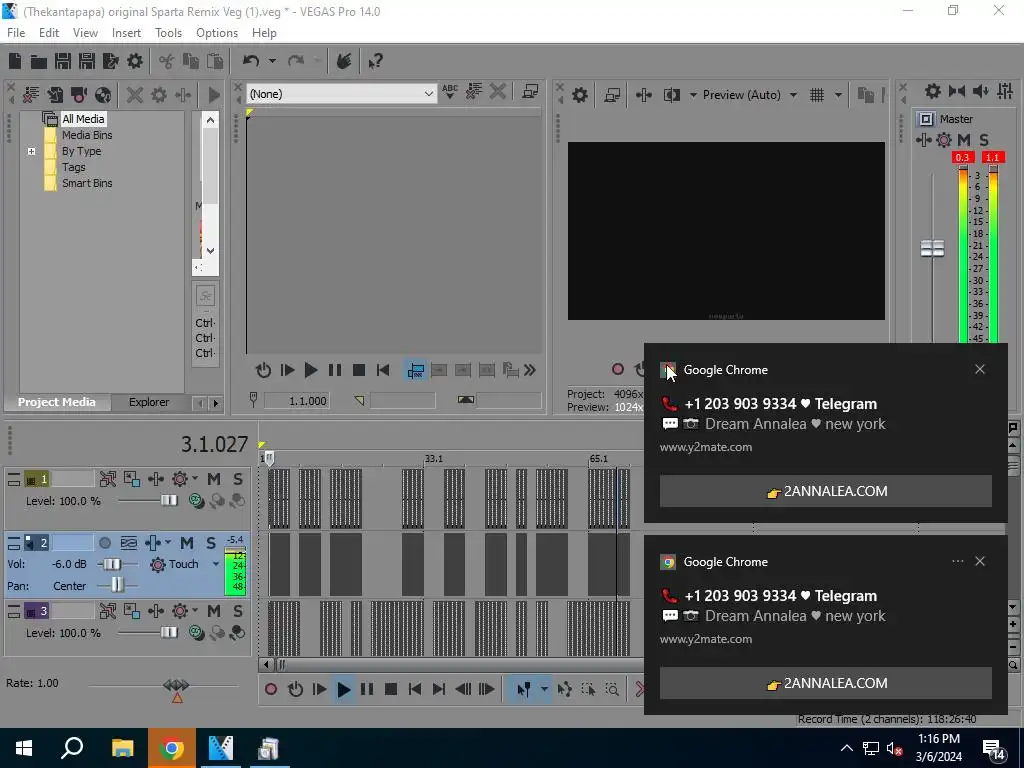This screenshot has width=1024, height=768.
Task: Dismiss the upper Google Chrome notification
Action: coord(980,370)
